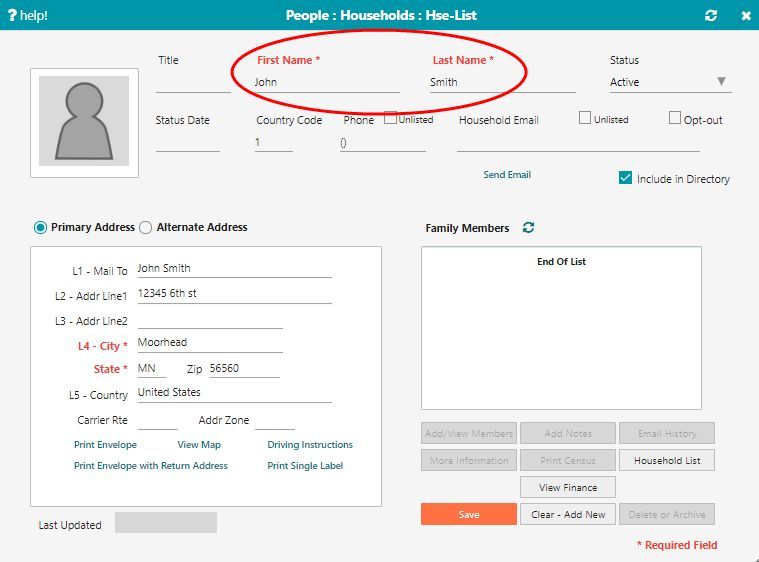Viewport: 759px width, 562px height.
Task: Open Driving Instructions link
Action: (310, 444)
